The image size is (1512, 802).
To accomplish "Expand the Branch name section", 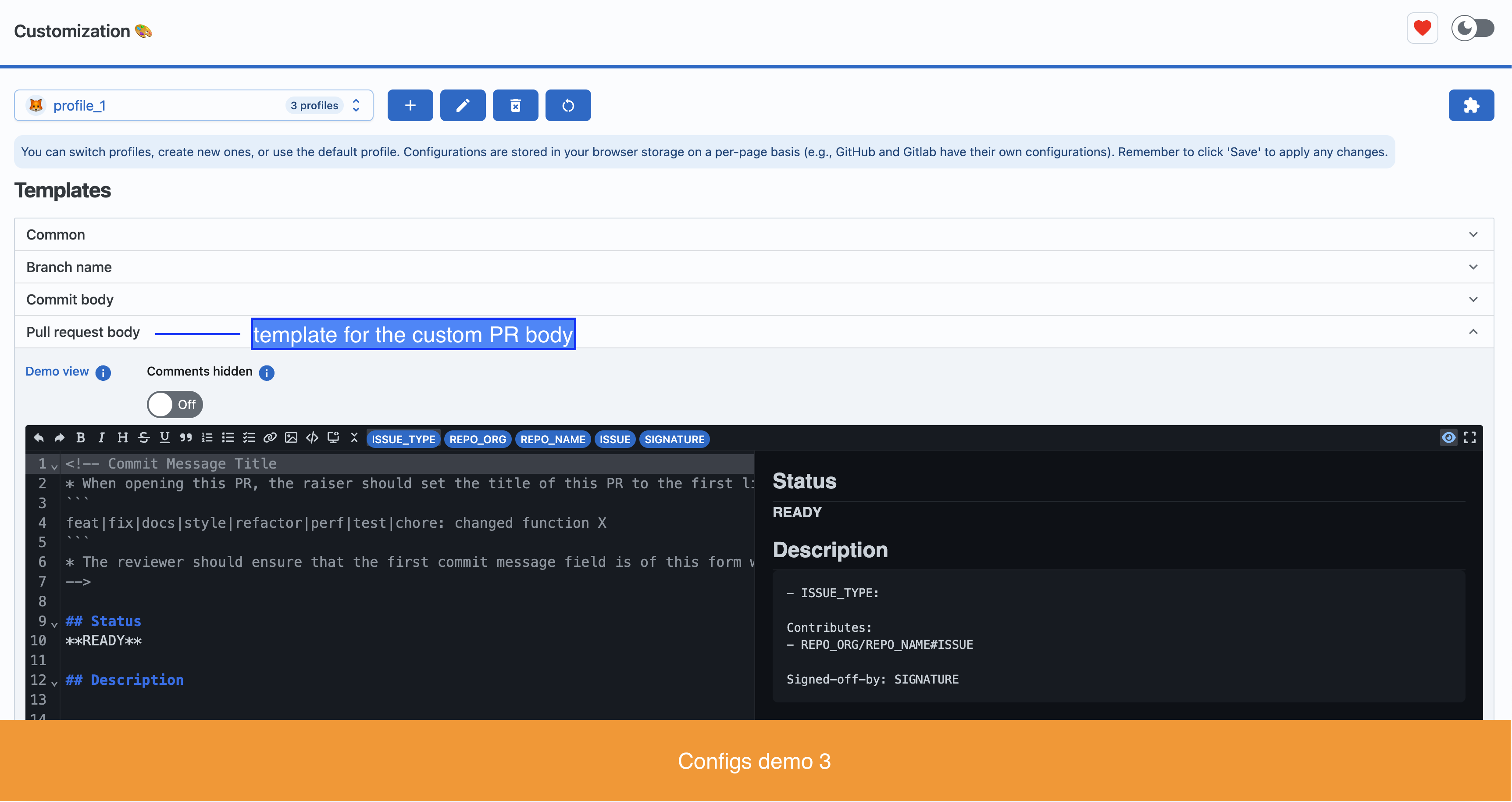I will pyautogui.click(x=754, y=267).
